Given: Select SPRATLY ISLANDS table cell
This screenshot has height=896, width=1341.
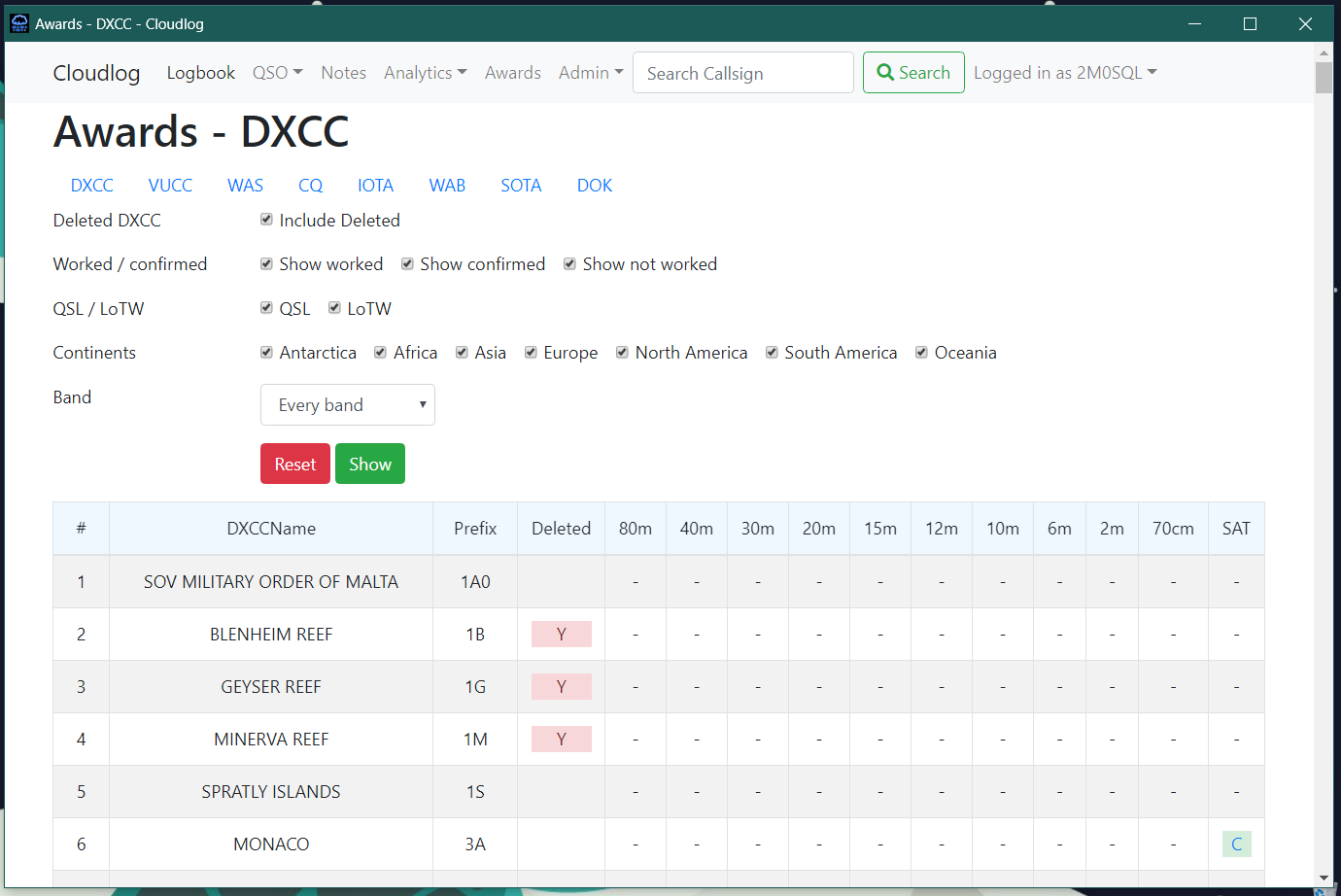Looking at the screenshot, I should [271, 792].
